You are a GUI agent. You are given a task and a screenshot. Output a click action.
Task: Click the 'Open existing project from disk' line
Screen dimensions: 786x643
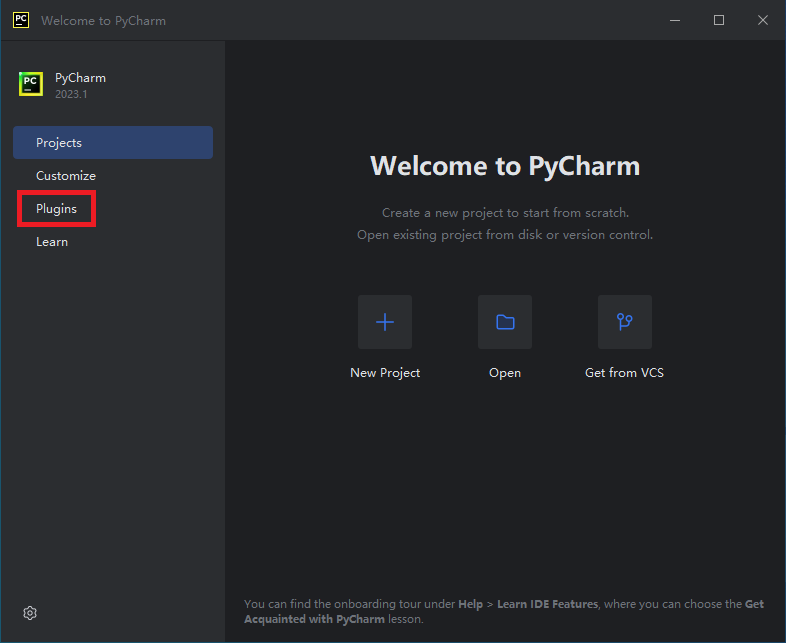tap(505, 235)
